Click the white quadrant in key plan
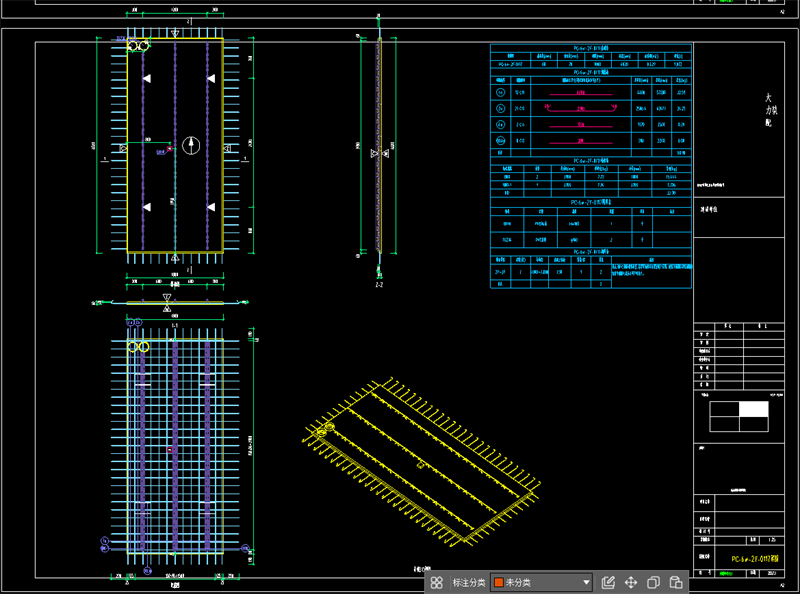The height and width of the screenshot is (594, 800). tap(754, 409)
